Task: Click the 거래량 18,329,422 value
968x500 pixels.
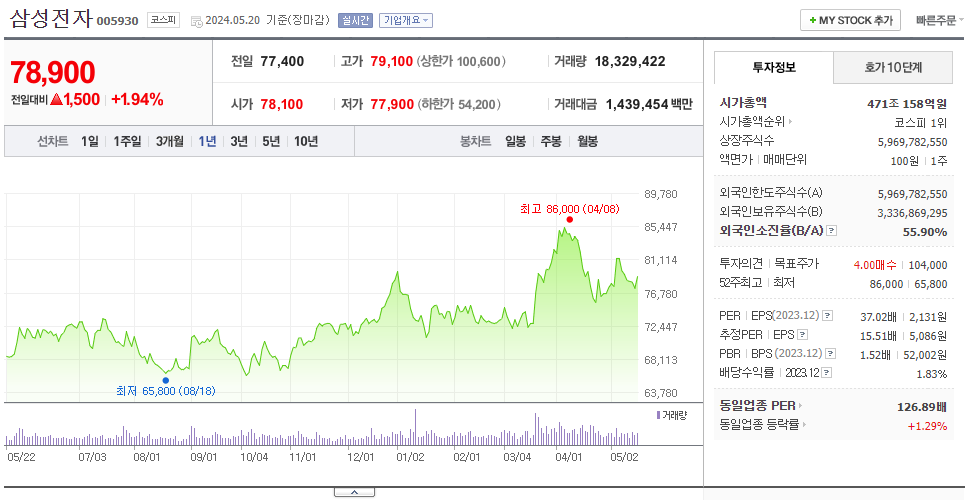Action: coord(630,61)
